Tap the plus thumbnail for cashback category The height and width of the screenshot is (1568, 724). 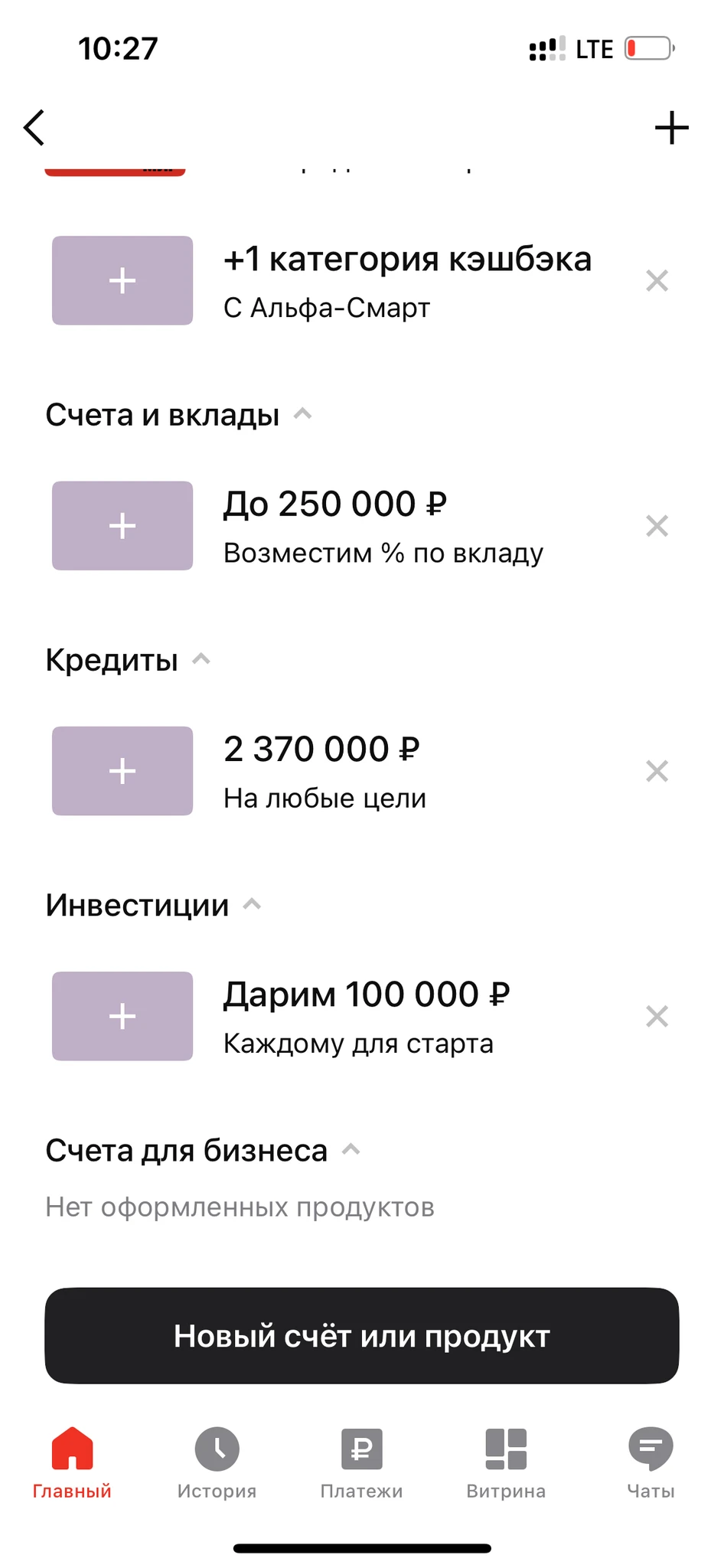pos(122,281)
